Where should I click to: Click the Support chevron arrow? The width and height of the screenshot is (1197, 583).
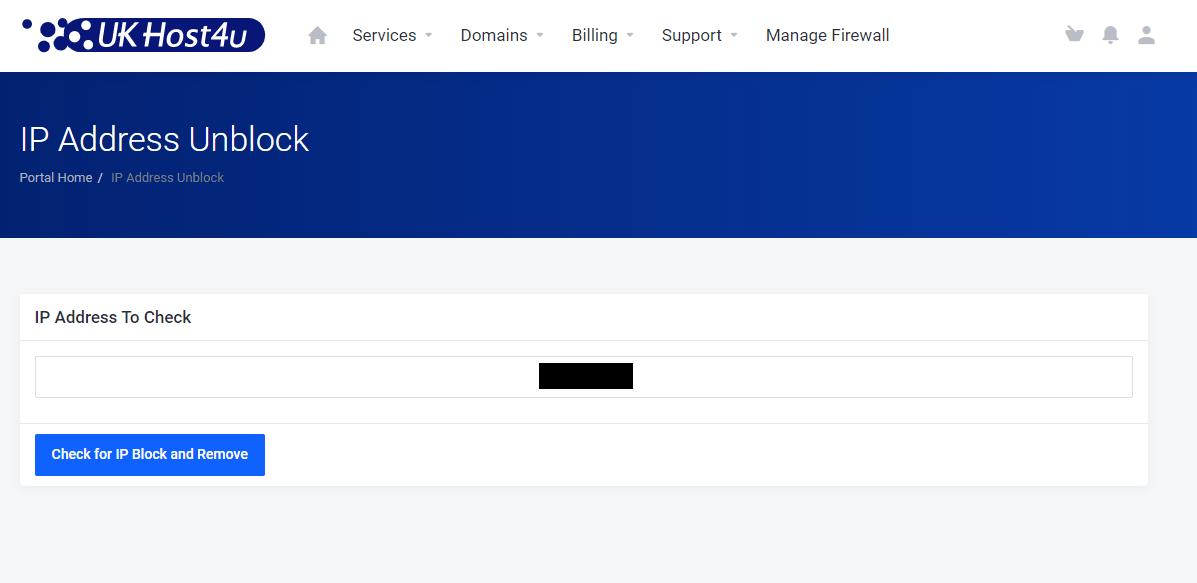point(734,35)
